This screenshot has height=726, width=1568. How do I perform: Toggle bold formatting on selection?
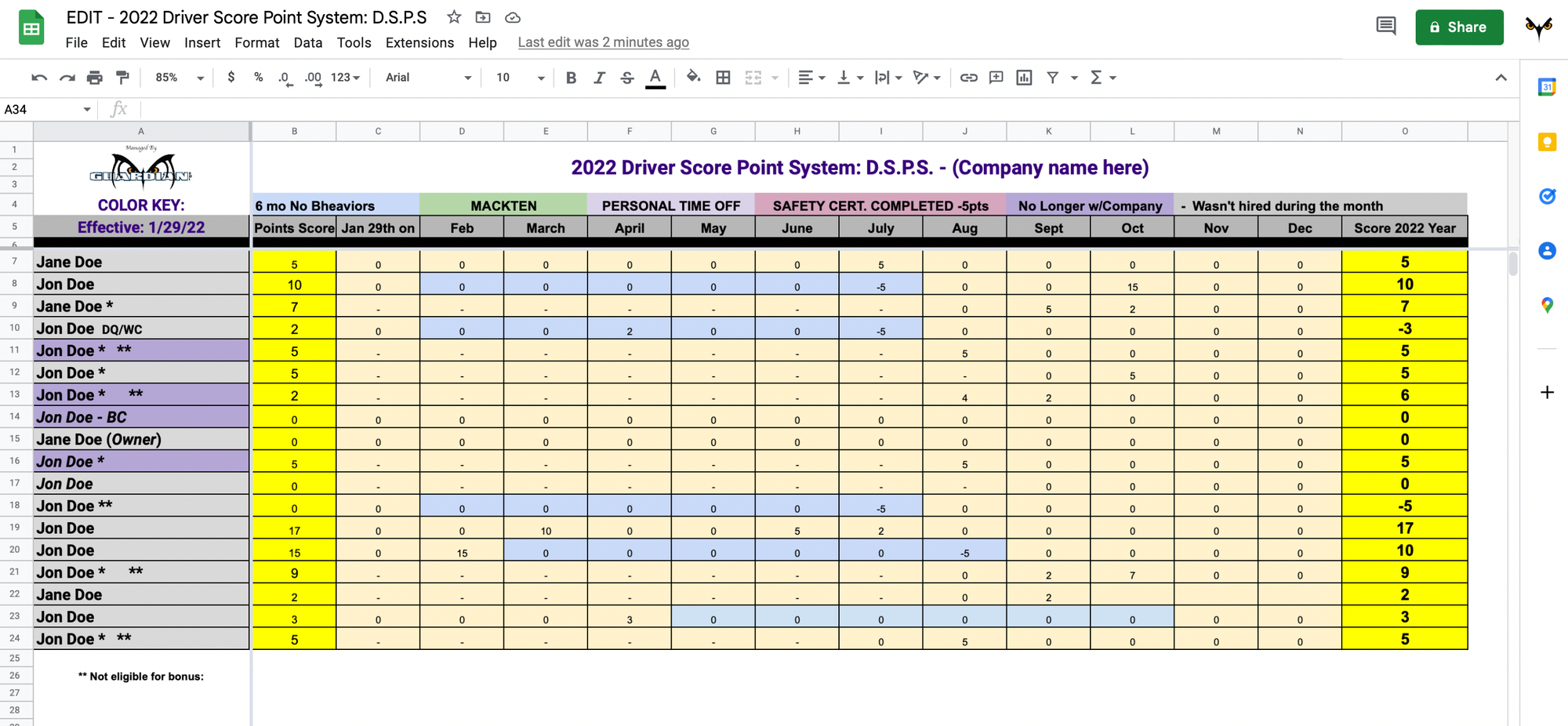(x=571, y=78)
